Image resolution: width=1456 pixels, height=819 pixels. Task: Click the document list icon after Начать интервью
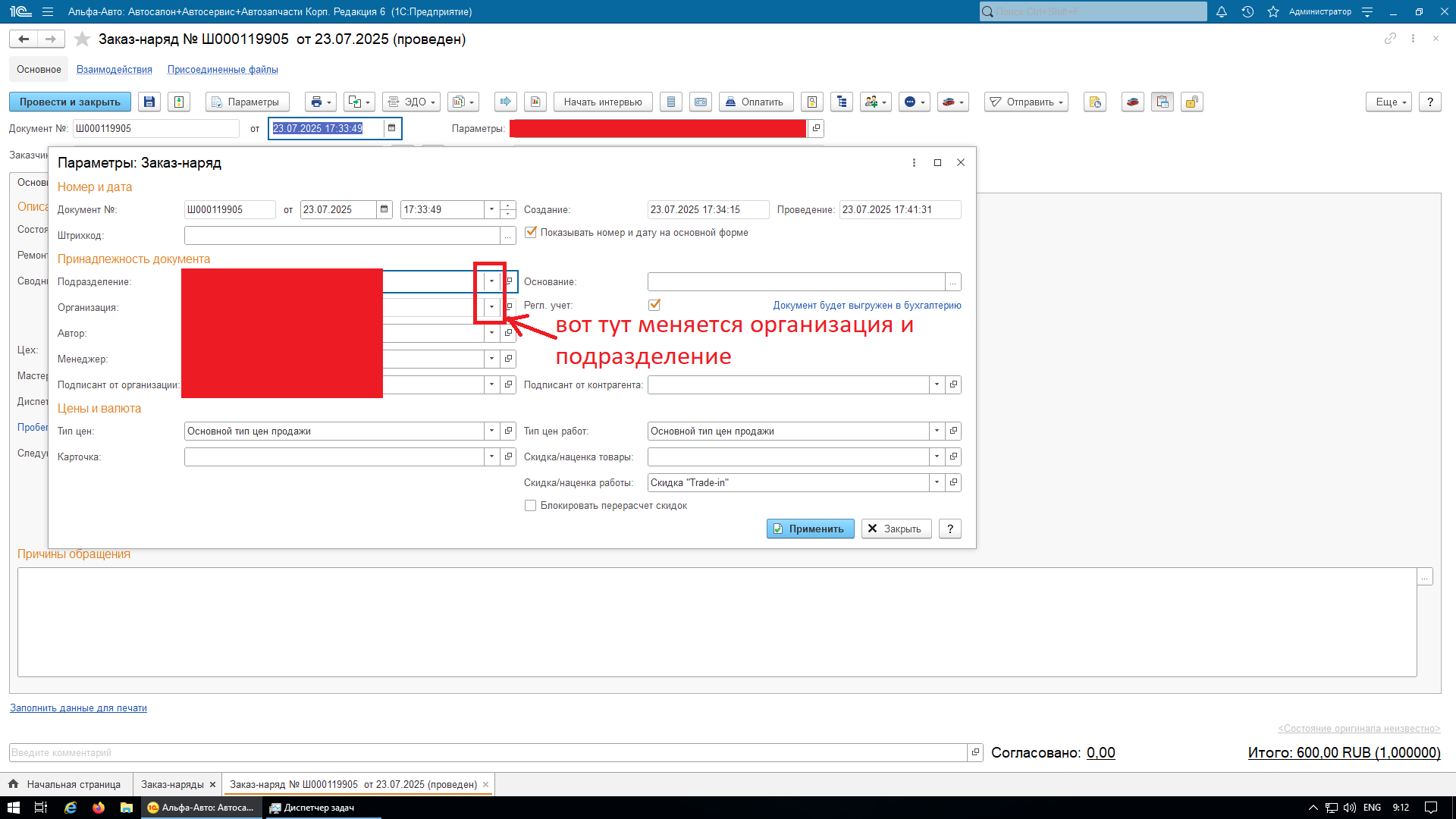671,102
